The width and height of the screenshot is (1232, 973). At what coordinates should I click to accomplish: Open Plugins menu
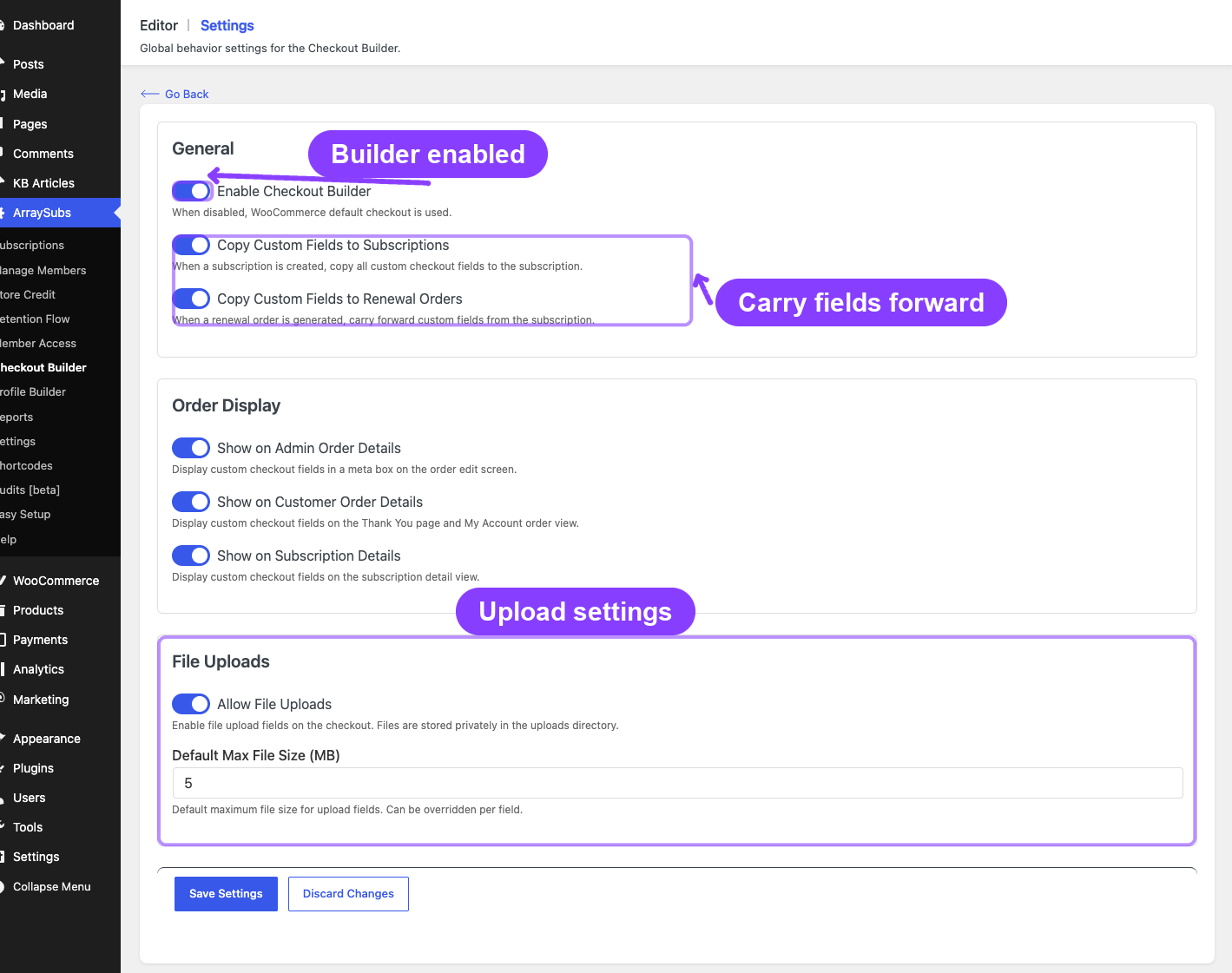[60, 768]
